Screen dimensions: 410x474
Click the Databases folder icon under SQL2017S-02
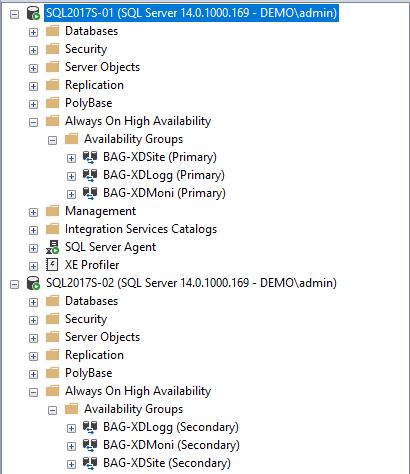(52, 301)
